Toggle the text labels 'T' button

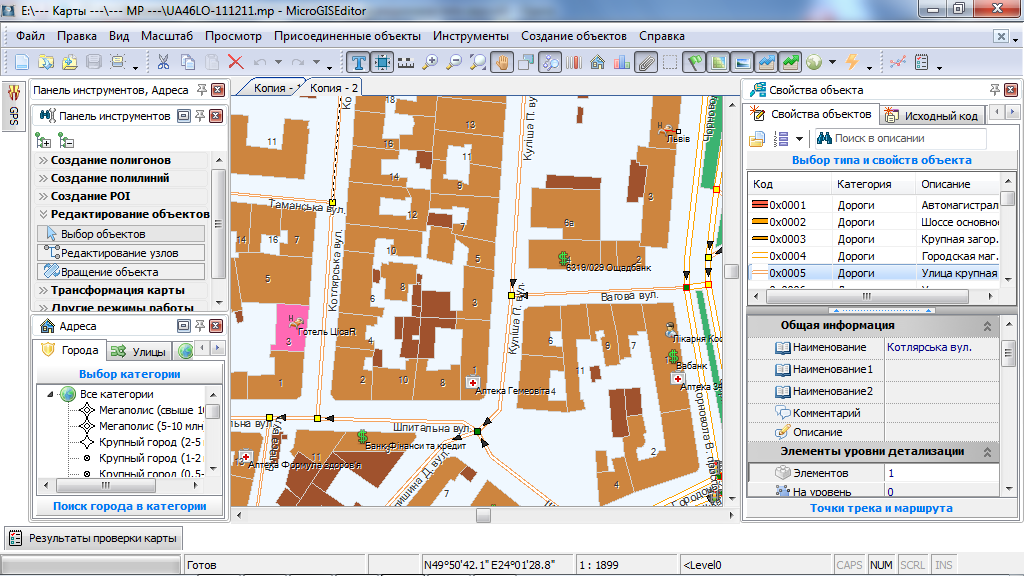click(x=358, y=62)
